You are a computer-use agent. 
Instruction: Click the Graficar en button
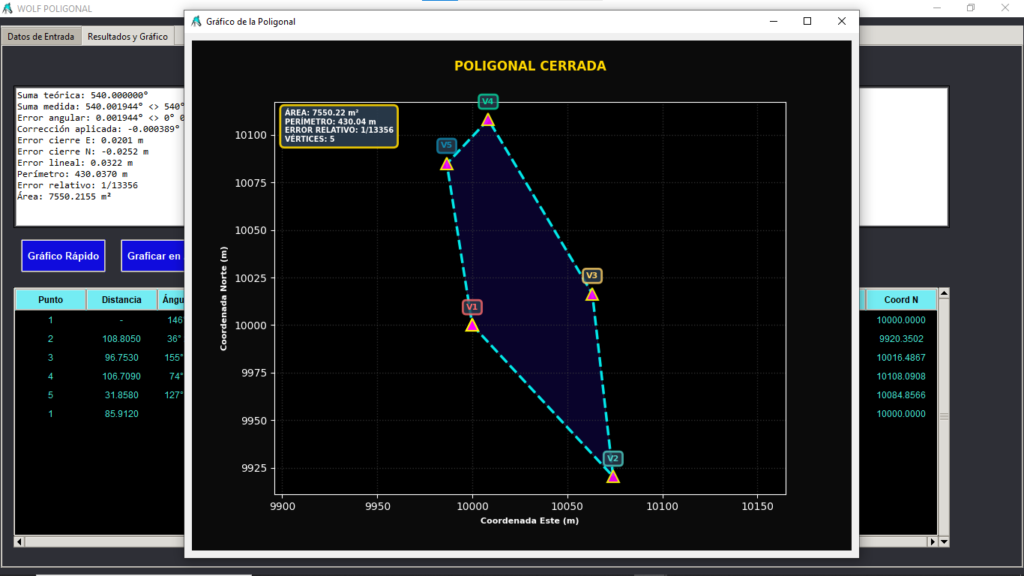[153, 256]
